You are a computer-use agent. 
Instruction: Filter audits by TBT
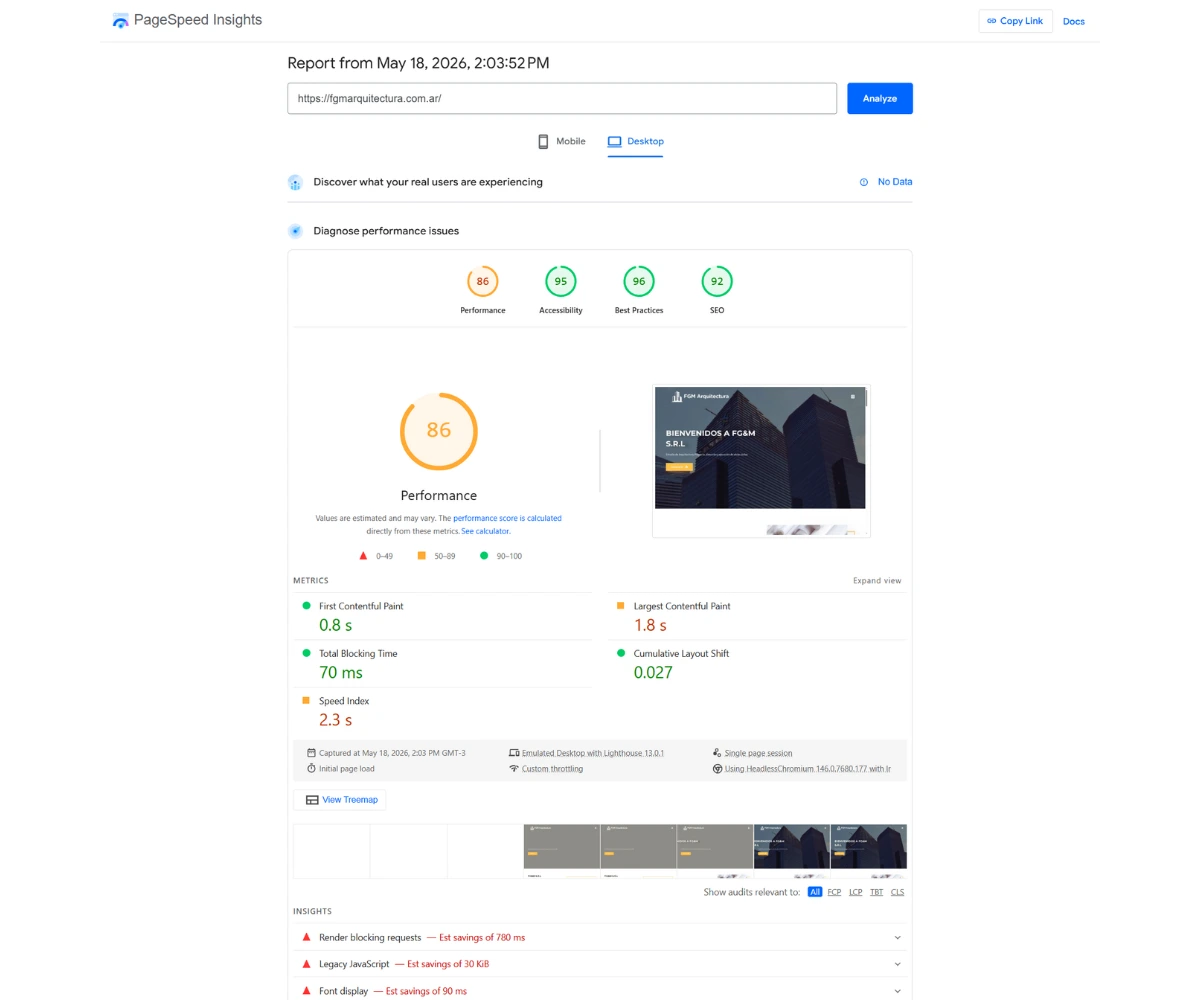[x=877, y=892]
